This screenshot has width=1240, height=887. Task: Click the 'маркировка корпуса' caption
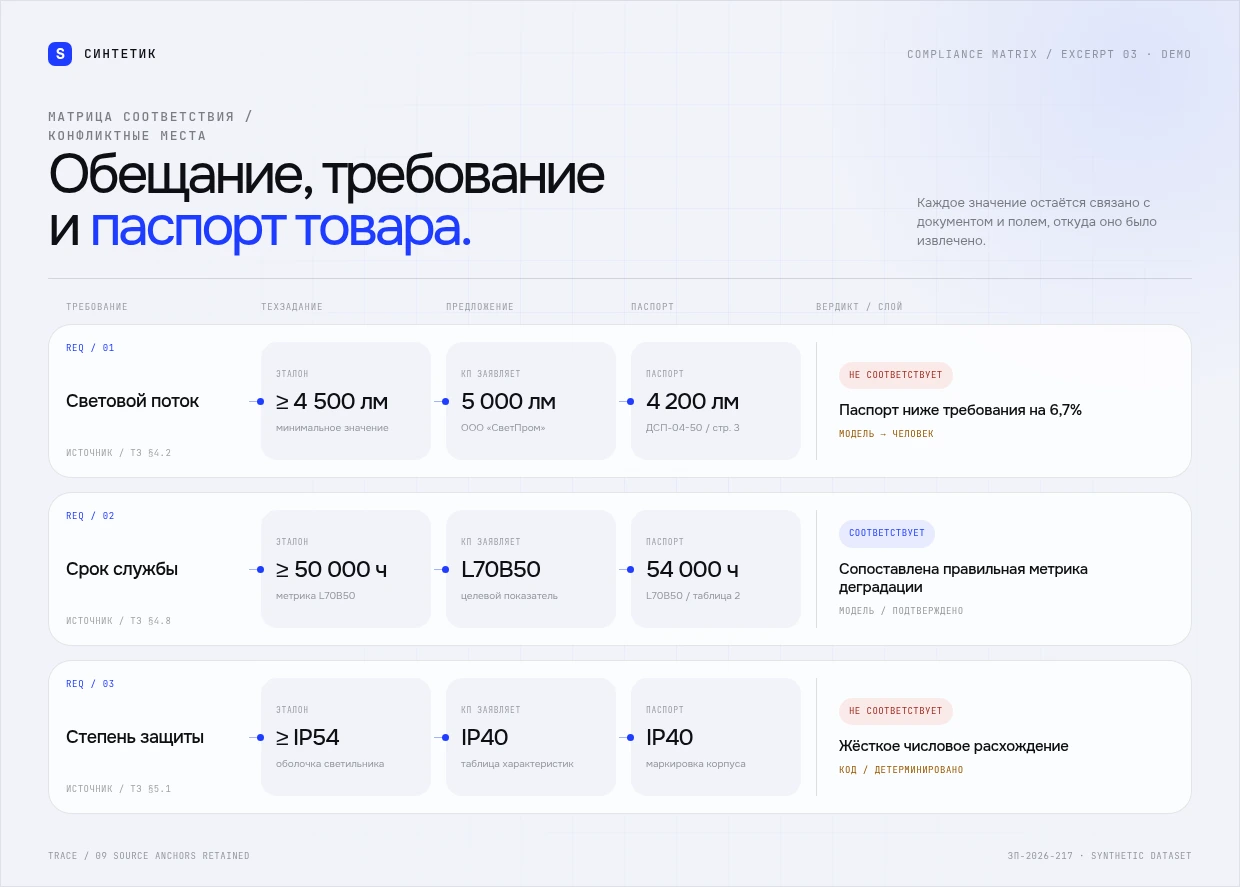(696, 764)
